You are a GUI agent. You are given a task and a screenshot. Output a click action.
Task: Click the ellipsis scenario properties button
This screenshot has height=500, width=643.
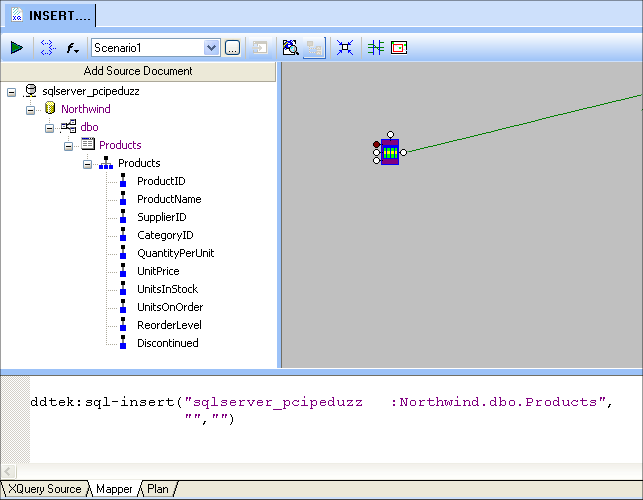pyautogui.click(x=232, y=48)
